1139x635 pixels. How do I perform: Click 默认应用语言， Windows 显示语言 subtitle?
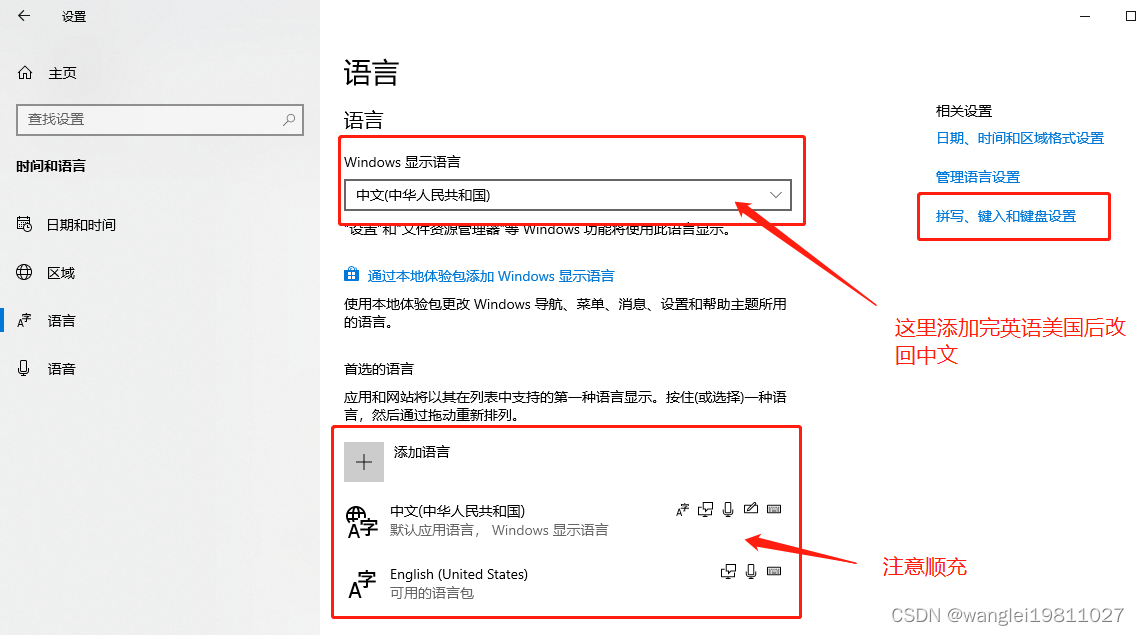[499, 530]
